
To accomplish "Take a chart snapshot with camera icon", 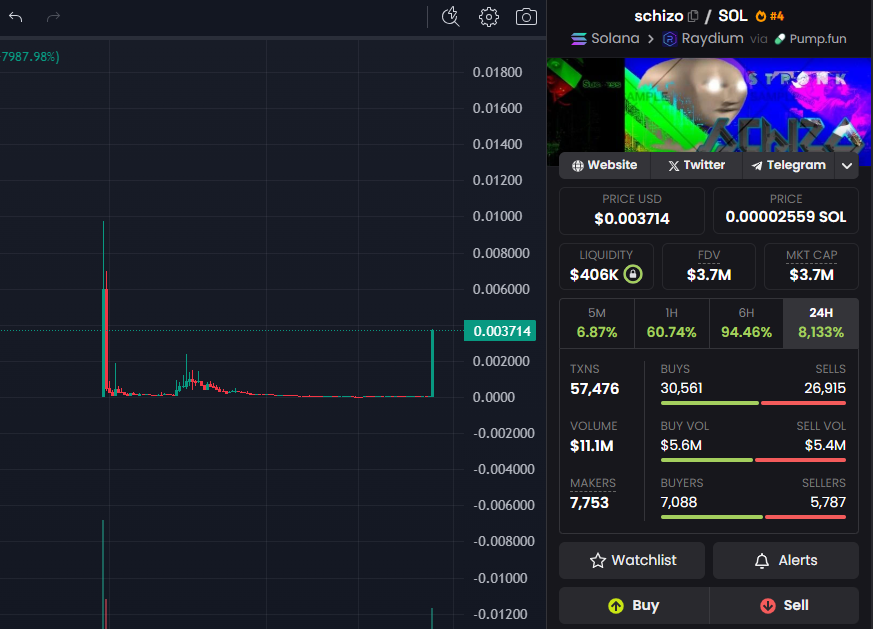I will point(526,17).
